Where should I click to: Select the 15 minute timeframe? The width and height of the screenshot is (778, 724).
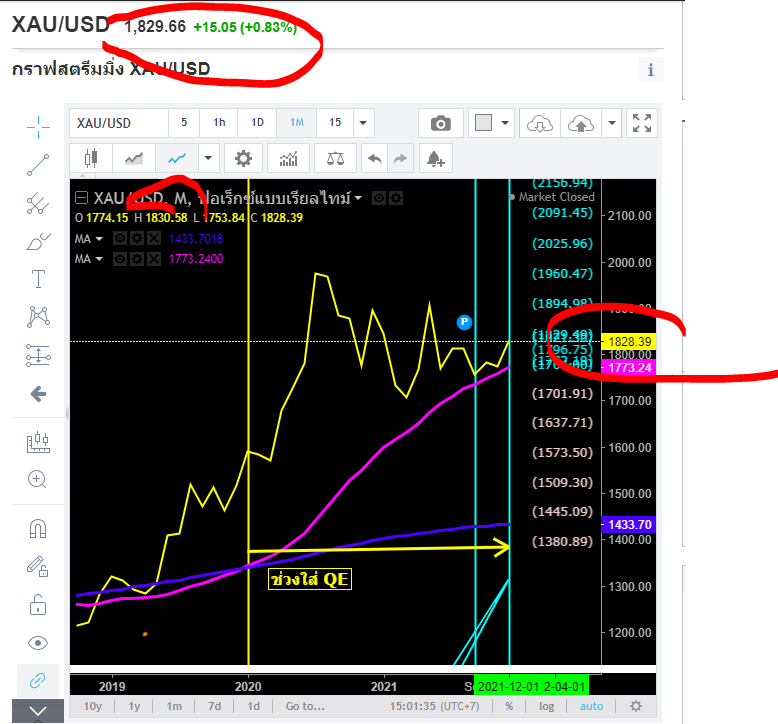[x=335, y=123]
